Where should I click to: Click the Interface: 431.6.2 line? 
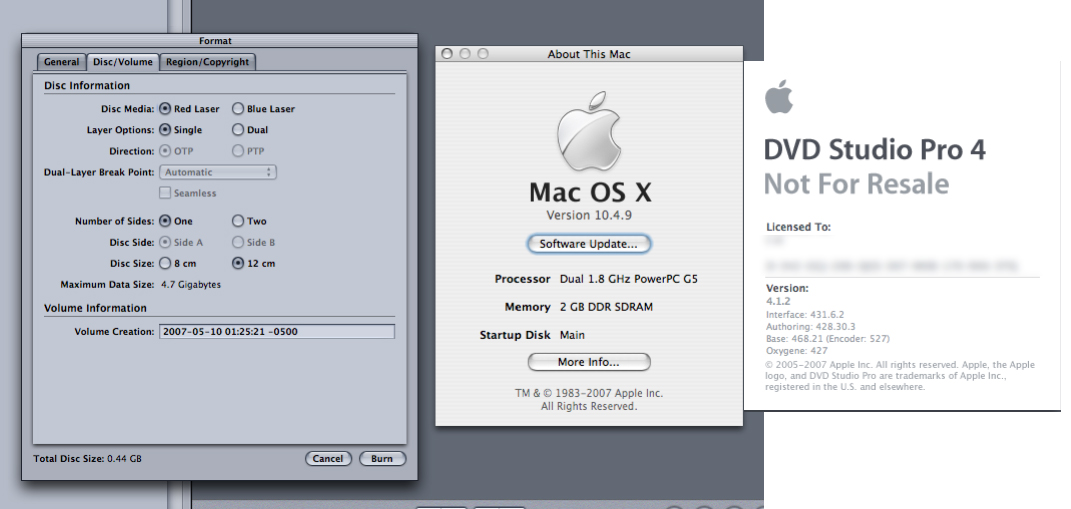coord(805,315)
